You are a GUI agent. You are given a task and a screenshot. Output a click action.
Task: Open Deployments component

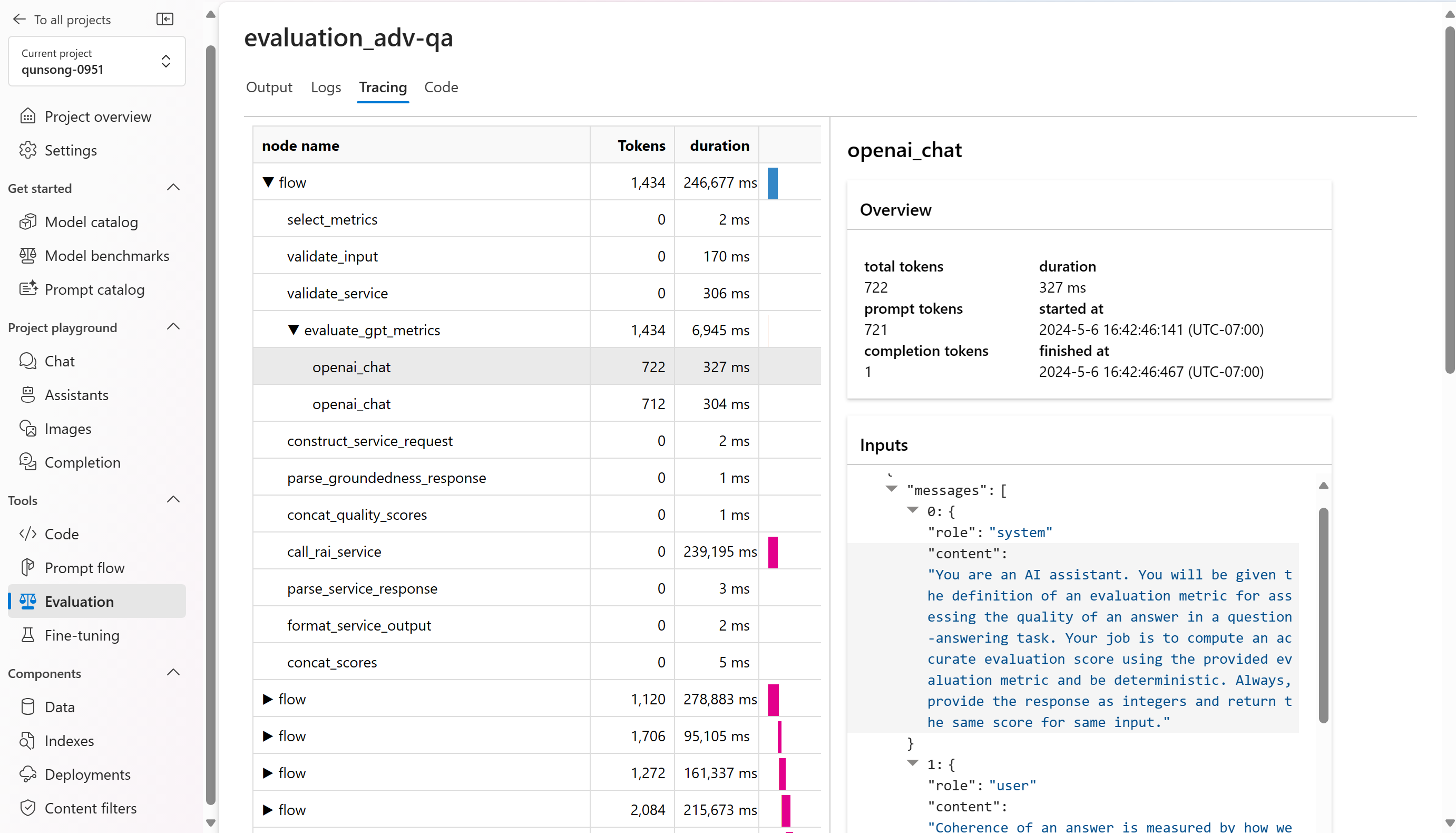point(87,774)
